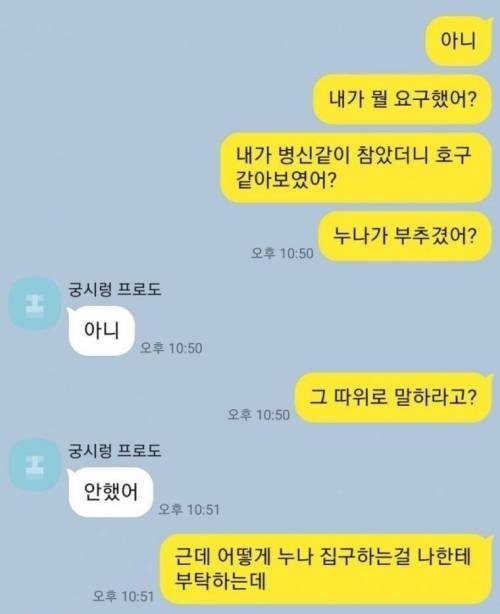
Task: Click timestamp beside '누나가 부추겼어?' bubble
Action: click(282, 253)
